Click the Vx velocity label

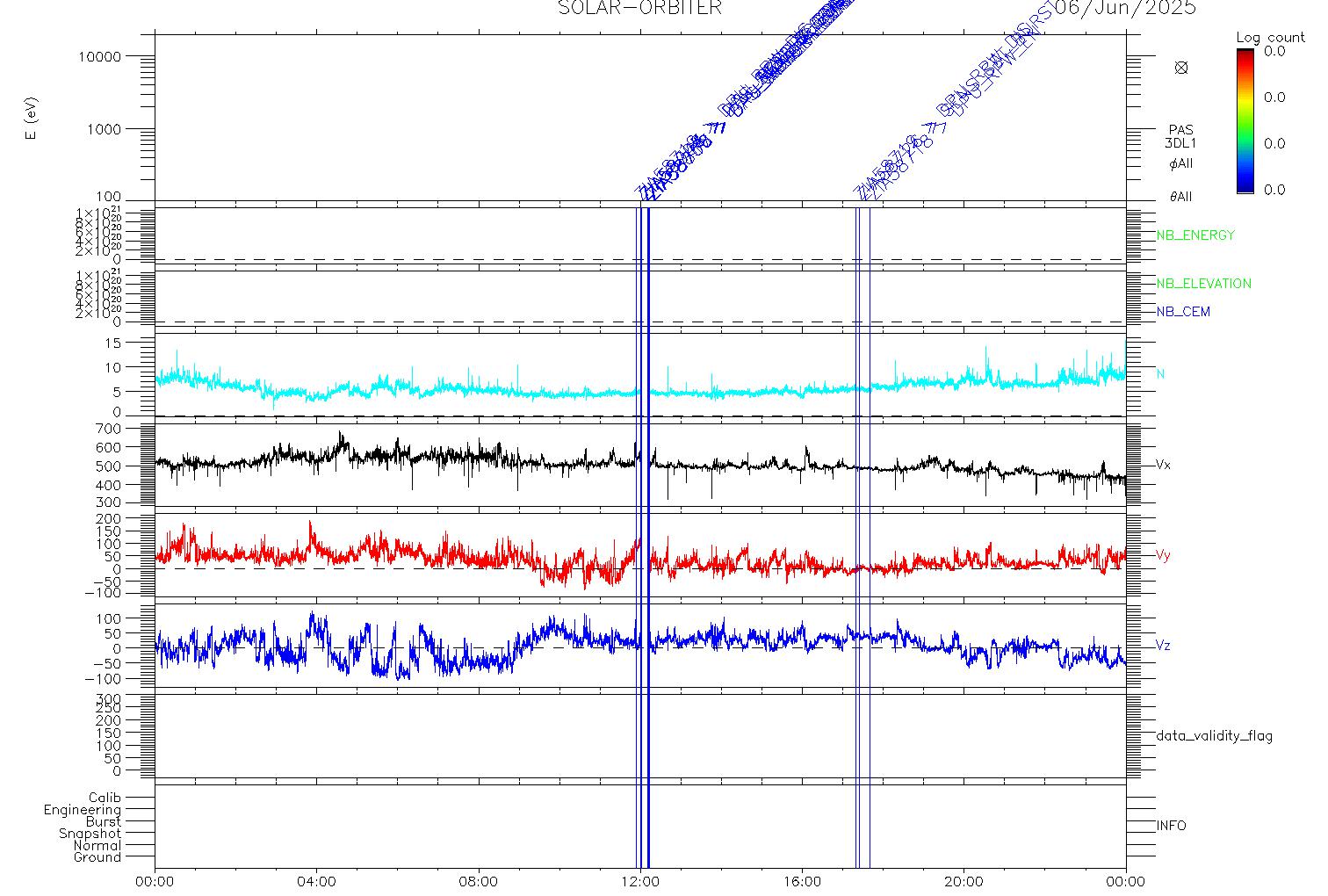1163,465
